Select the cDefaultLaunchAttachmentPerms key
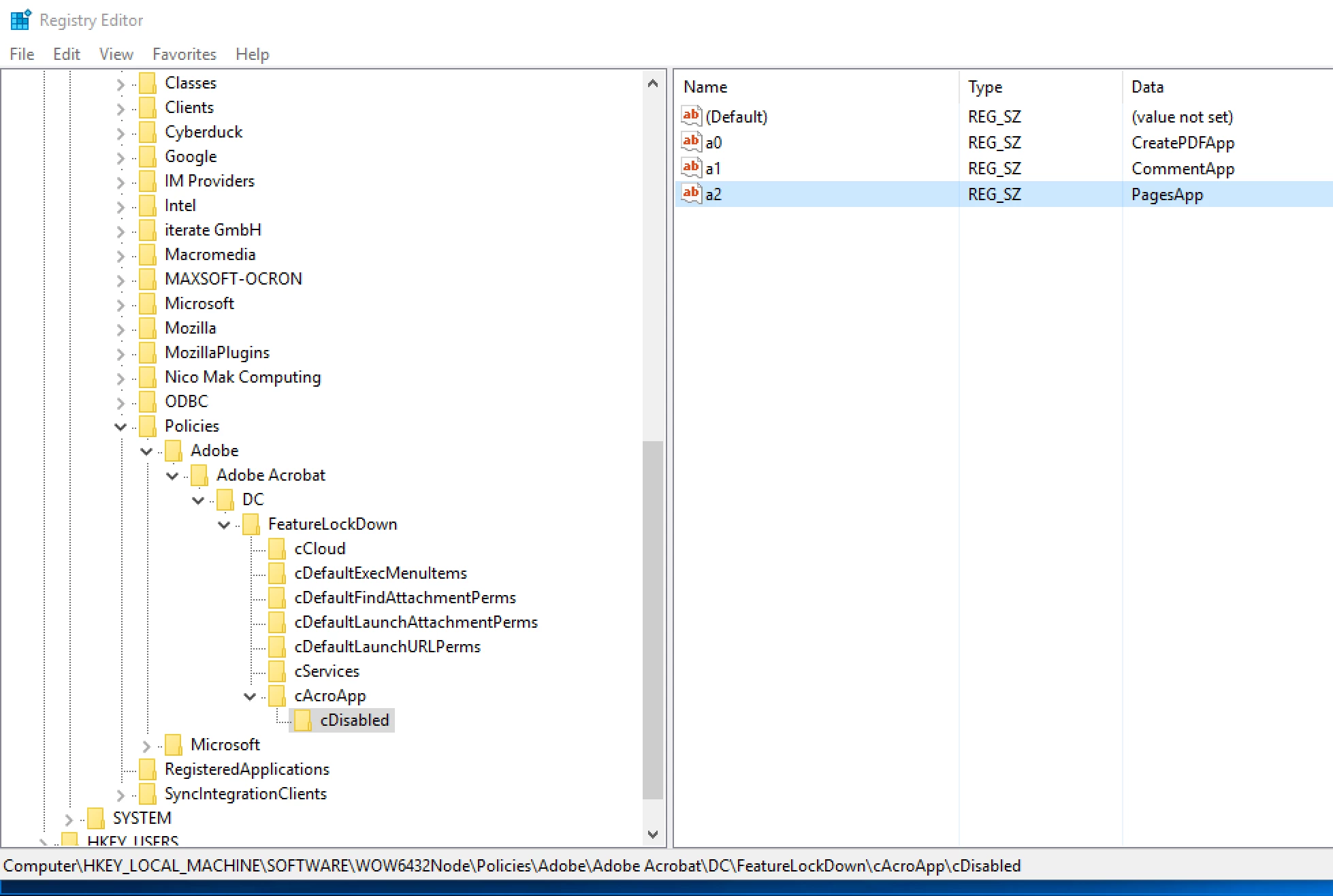The image size is (1333, 896). 416,622
